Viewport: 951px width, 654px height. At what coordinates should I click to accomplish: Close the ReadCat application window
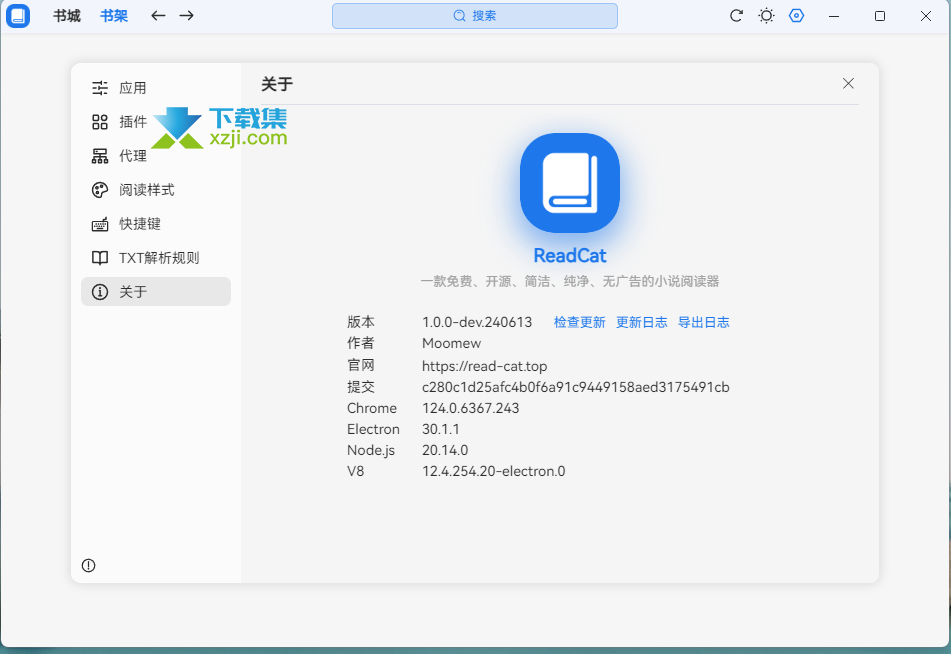tap(926, 16)
